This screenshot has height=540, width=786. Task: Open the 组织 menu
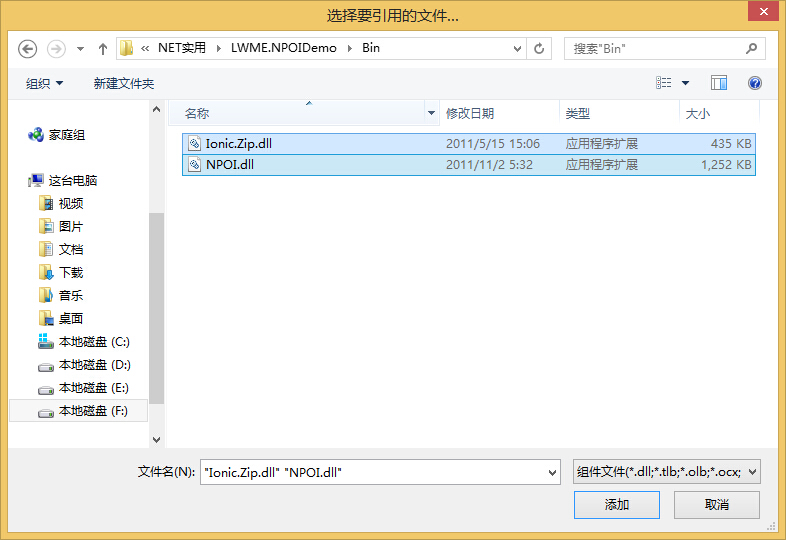(x=44, y=83)
